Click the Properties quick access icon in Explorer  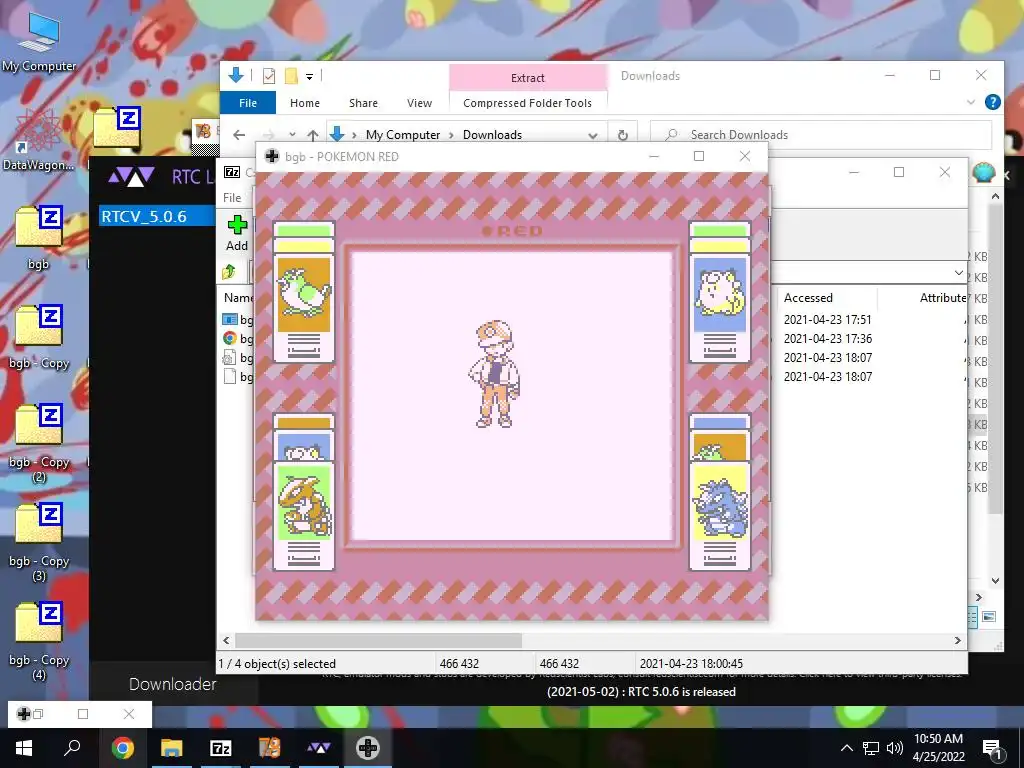[x=268, y=76]
